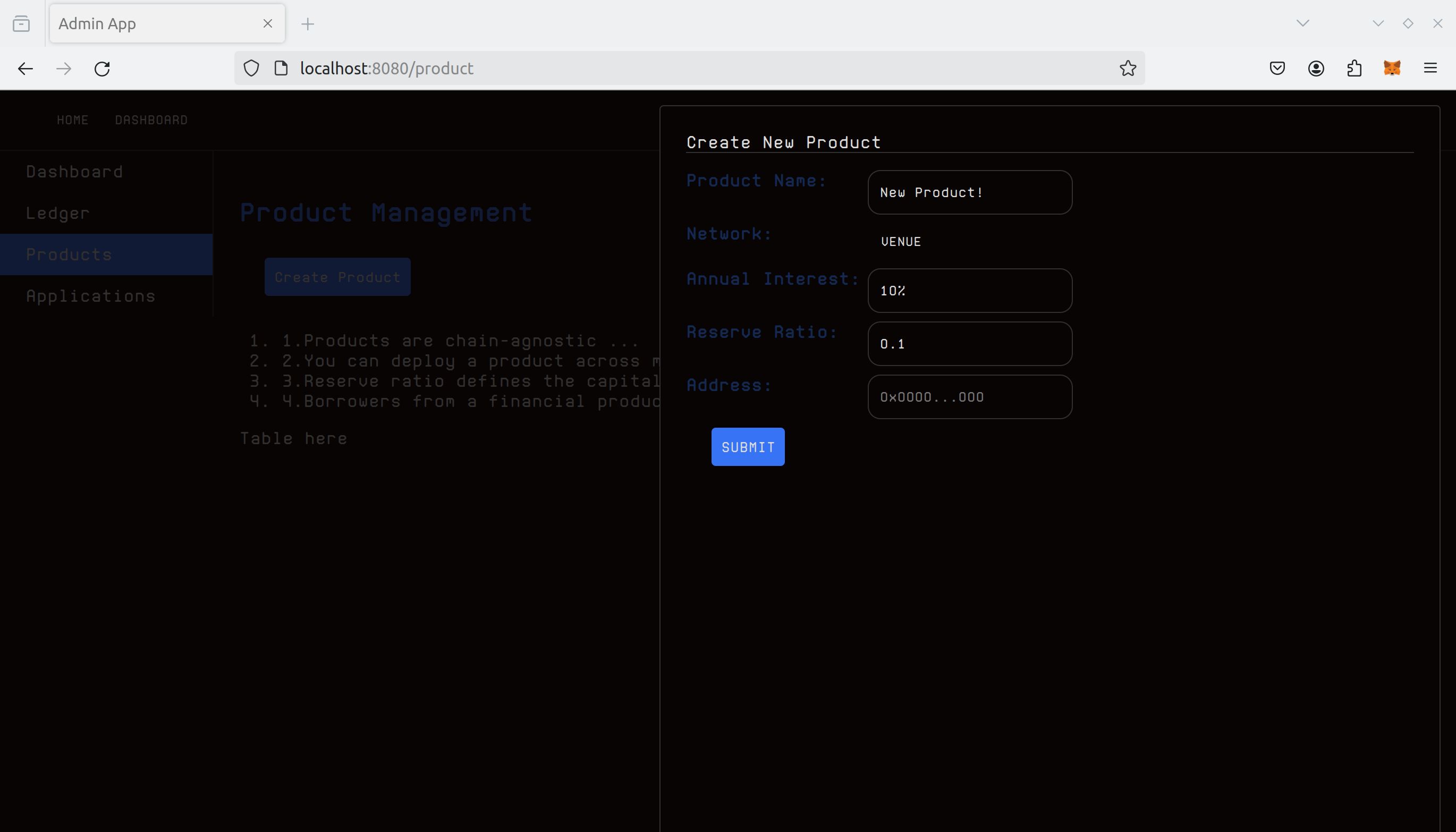Click the 'Address:' label
Viewport: 1456px width, 832px height.
[729, 385]
